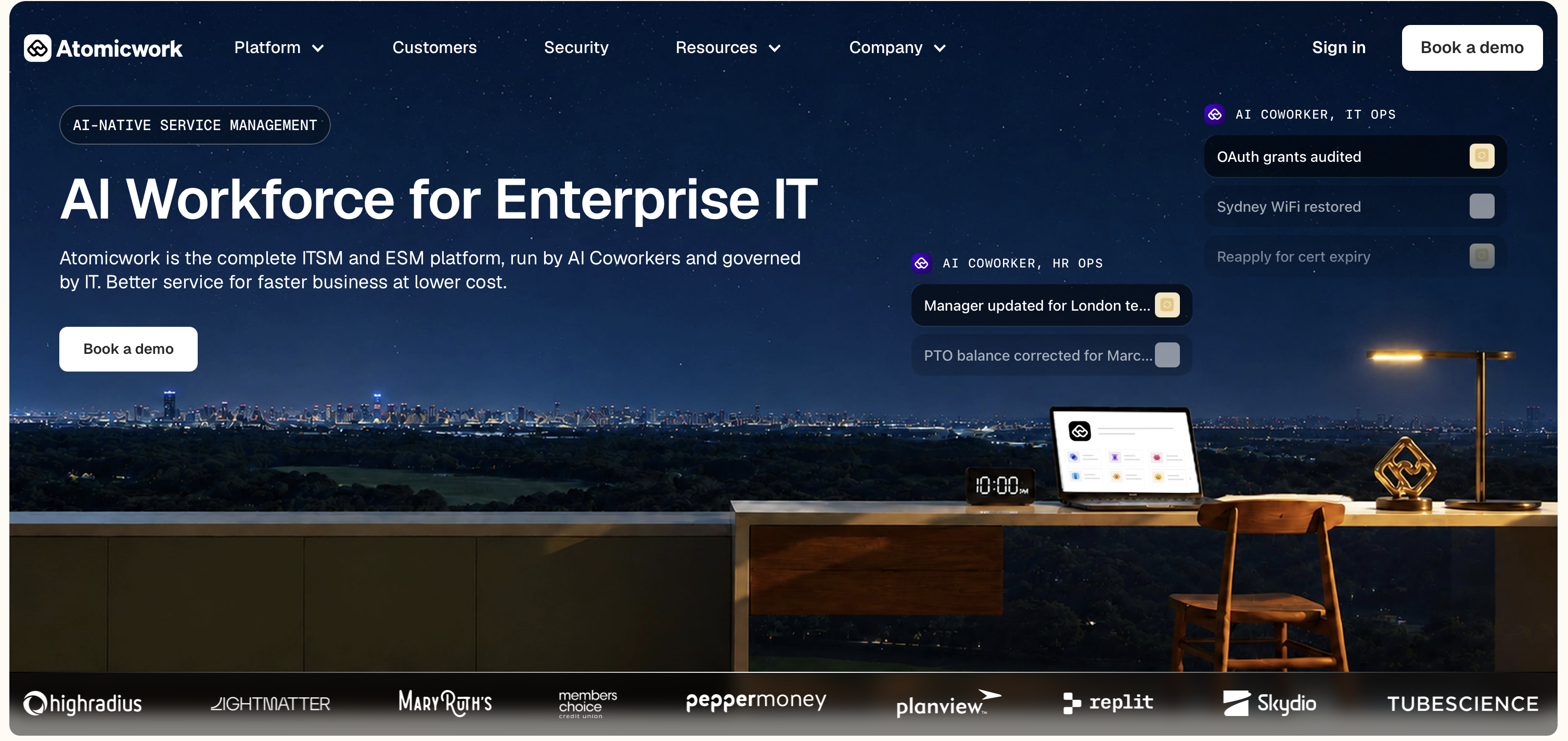The image size is (1568, 741).
Task: Click the Lightmatter customer logo
Action: [x=270, y=704]
